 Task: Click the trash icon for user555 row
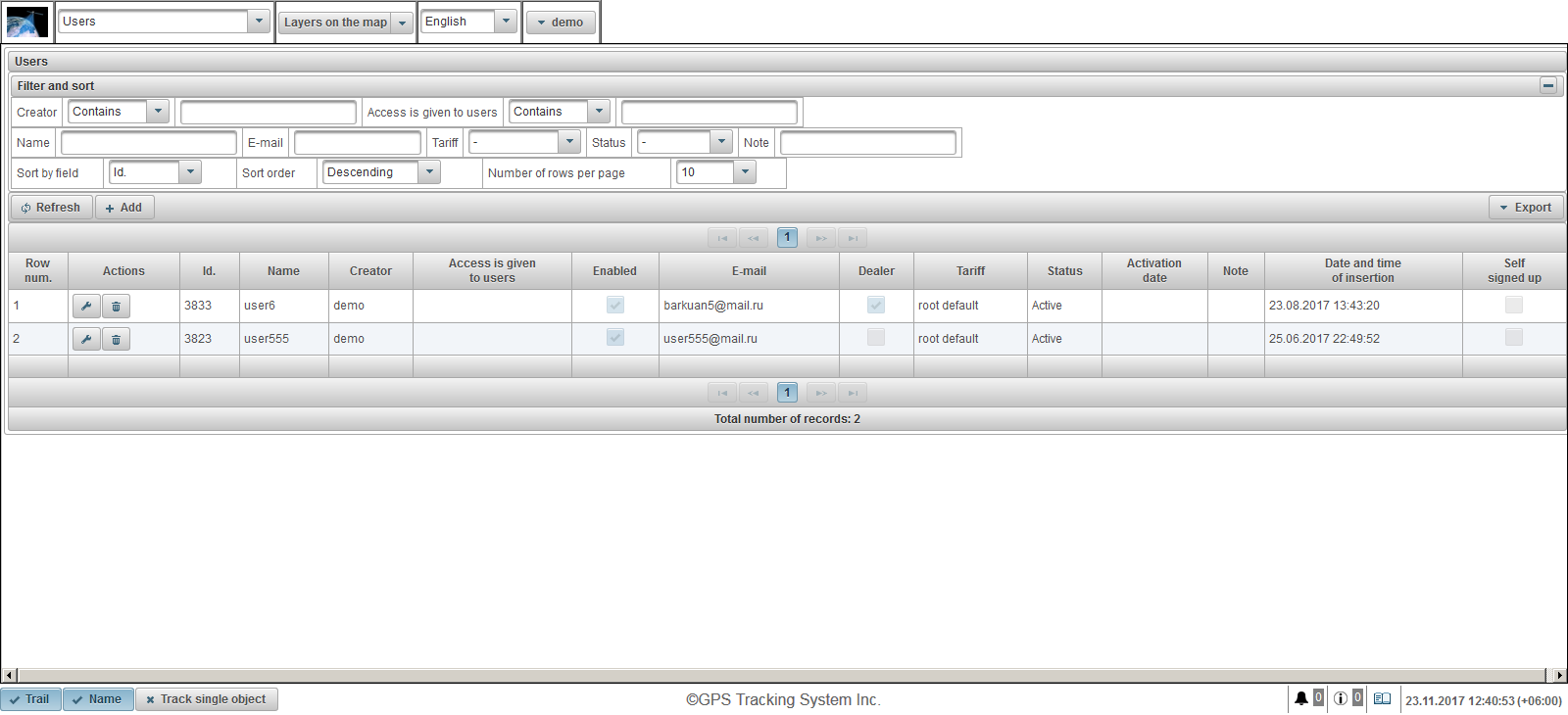point(116,340)
